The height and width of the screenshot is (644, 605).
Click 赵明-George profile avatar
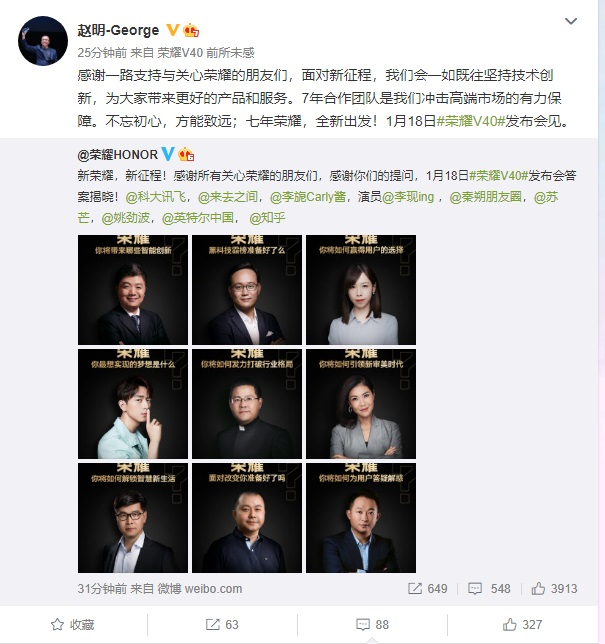pyautogui.click(x=43, y=41)
